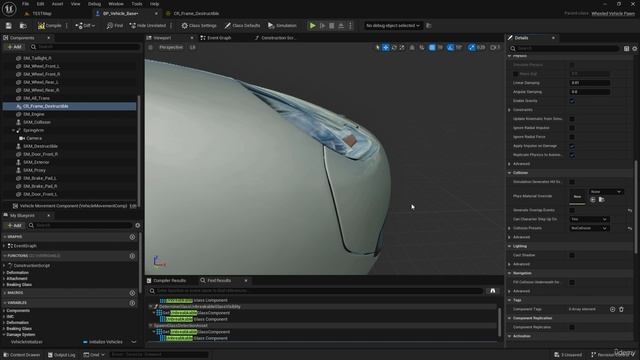Toggle Enable Gravity checkbox

572,101
